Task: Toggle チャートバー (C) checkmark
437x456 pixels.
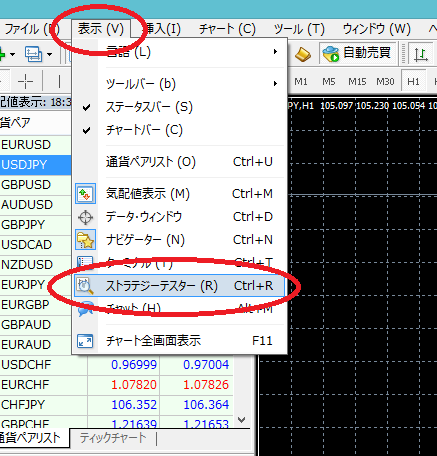Action: coord(86,130)
